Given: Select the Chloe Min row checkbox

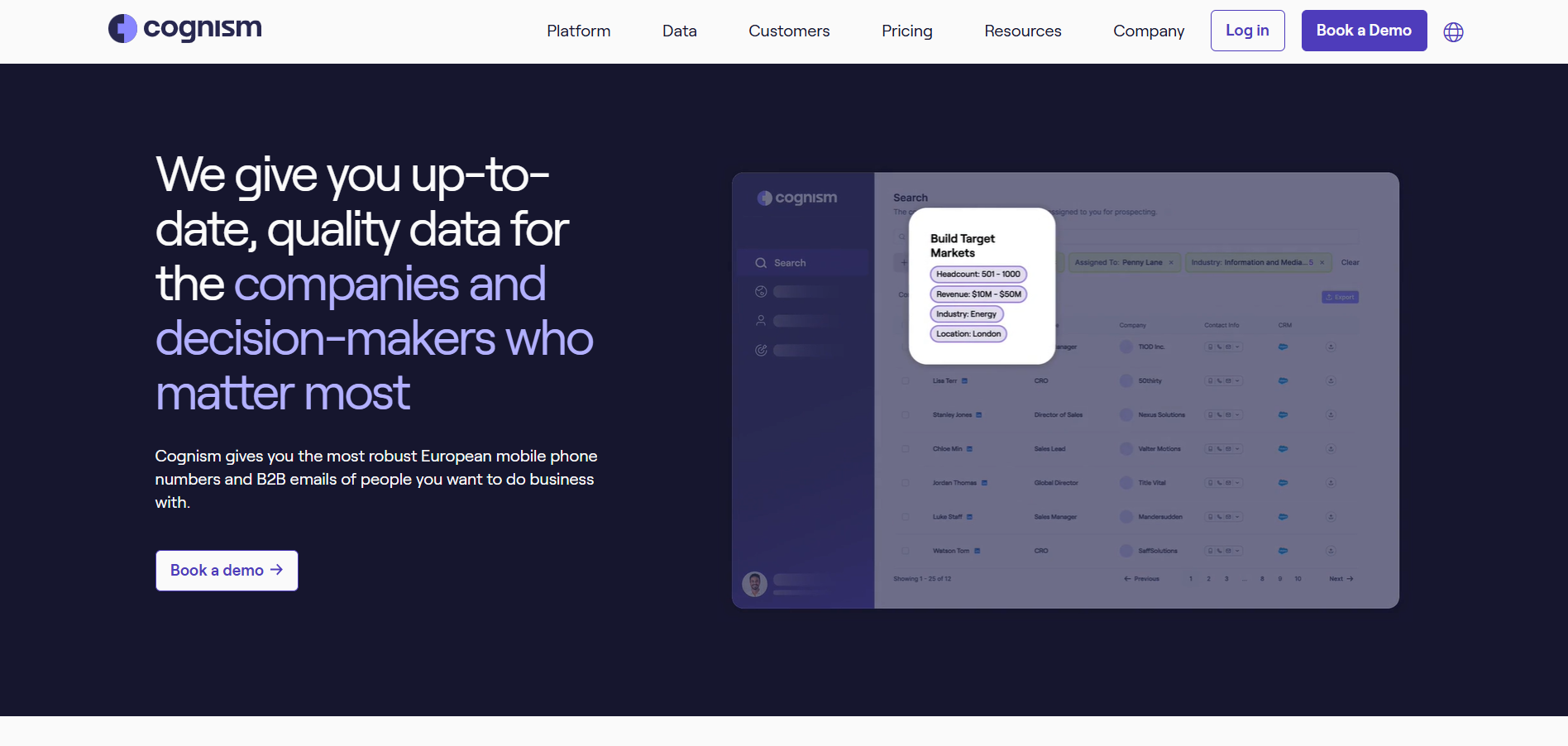Looking at the screenshot, I should [x=906, y=449].
